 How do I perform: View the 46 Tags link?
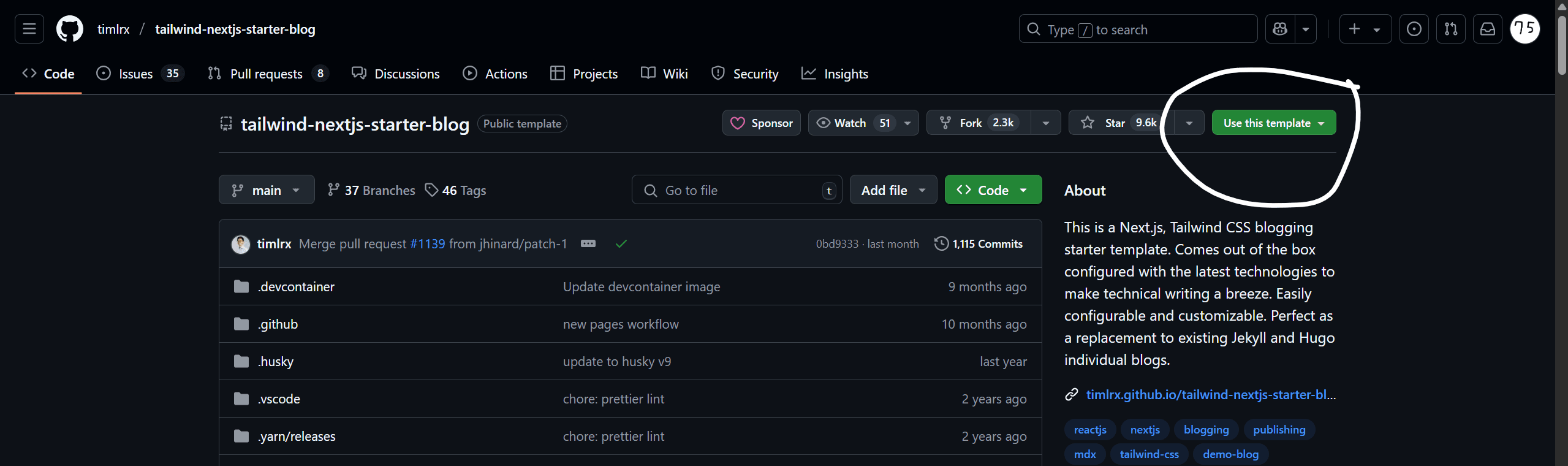click(x=456, y=190)
